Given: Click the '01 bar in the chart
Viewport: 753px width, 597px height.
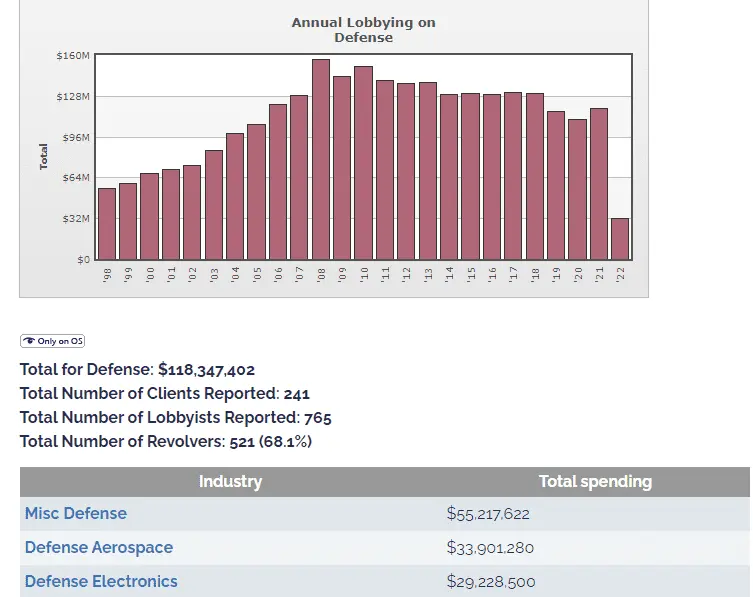Looking at the screenshot, I should tap(171, 214).
